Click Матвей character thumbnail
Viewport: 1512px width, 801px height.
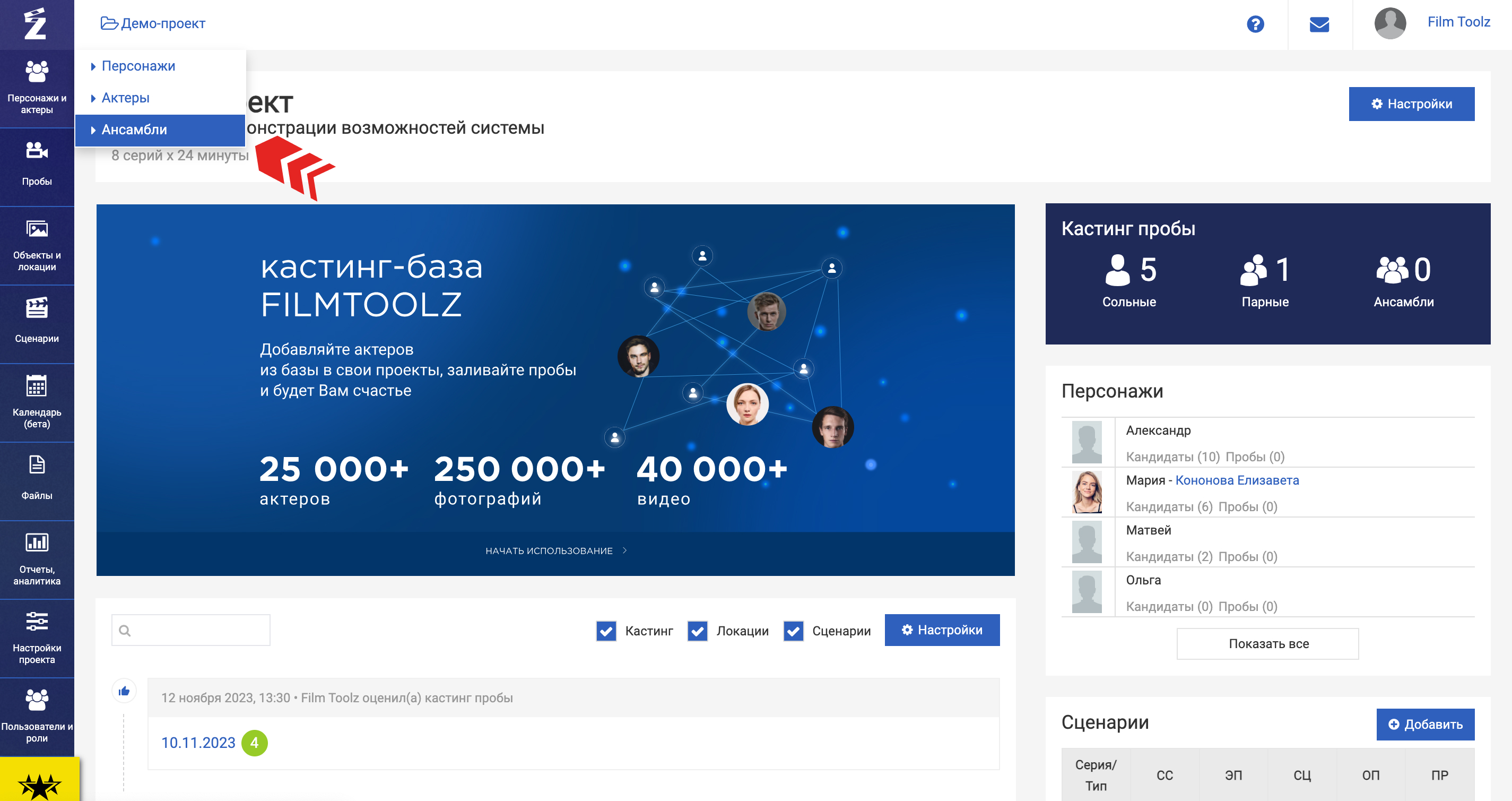pos(1087,542)
